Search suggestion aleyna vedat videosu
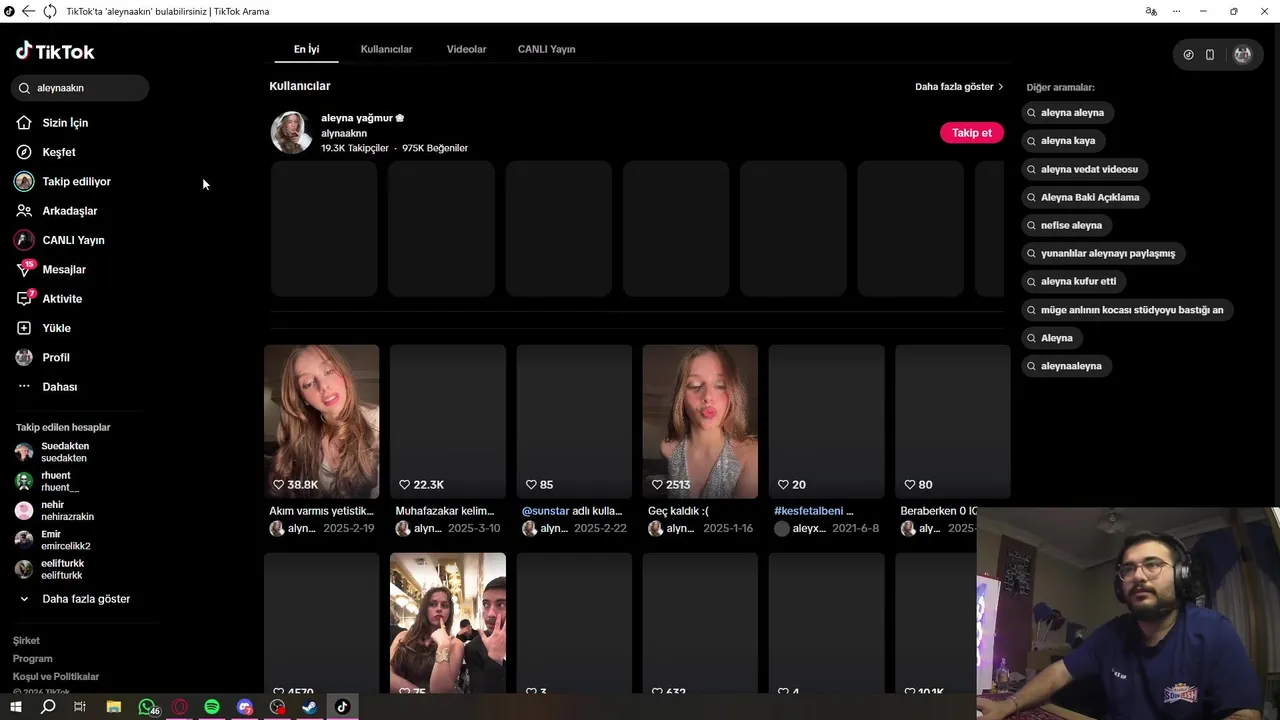Viewport: 1280px width, 720px height. click(x=1087, y=169)
